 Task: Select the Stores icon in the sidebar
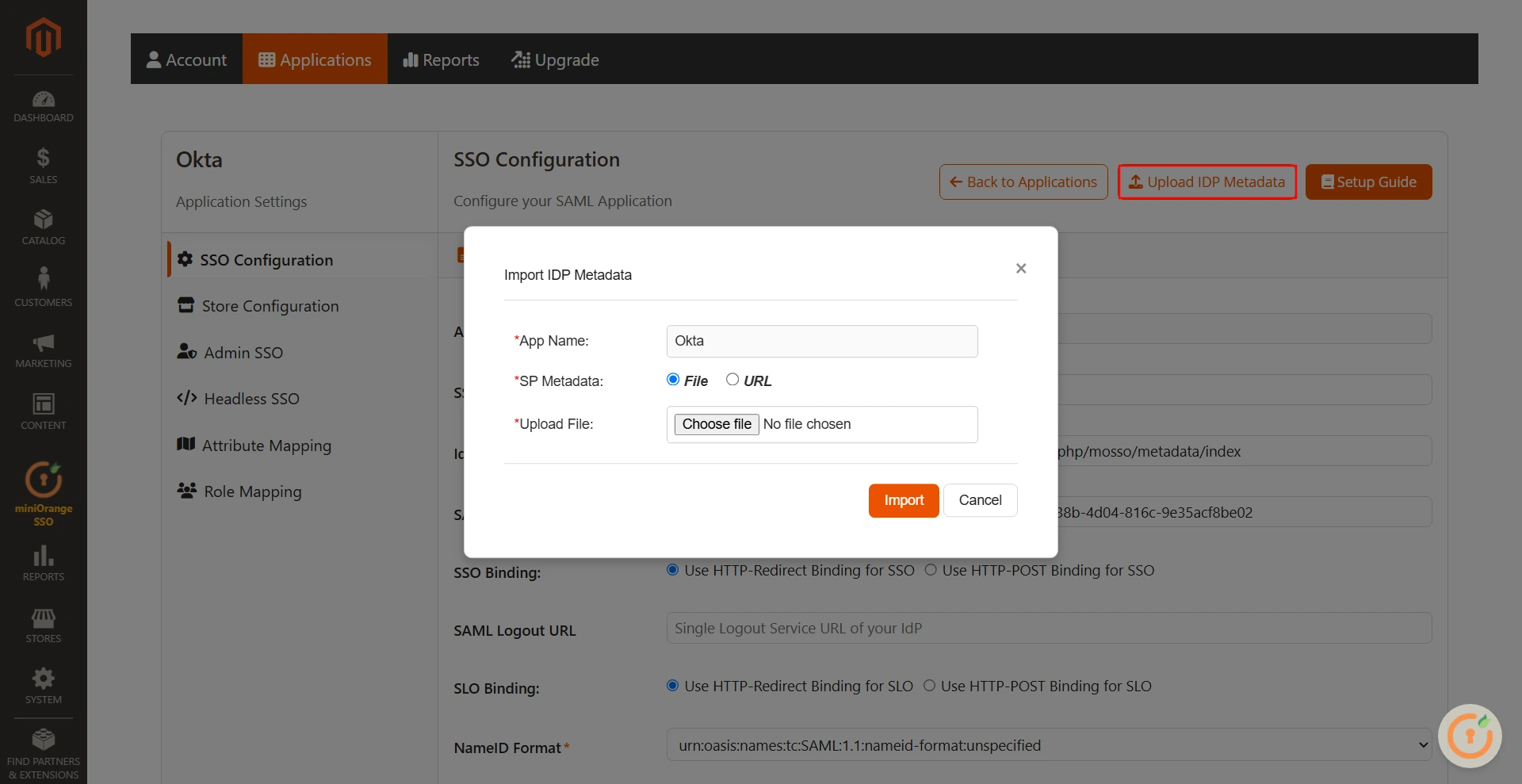tap(43, 622)
